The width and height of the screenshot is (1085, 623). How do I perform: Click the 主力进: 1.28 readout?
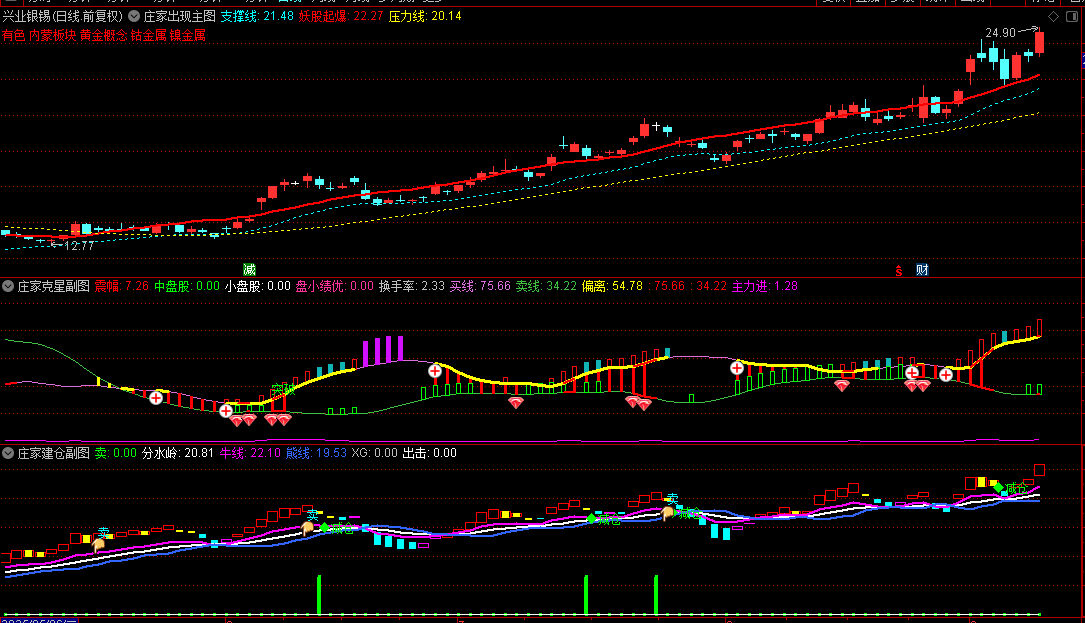(x=765, y=286)
